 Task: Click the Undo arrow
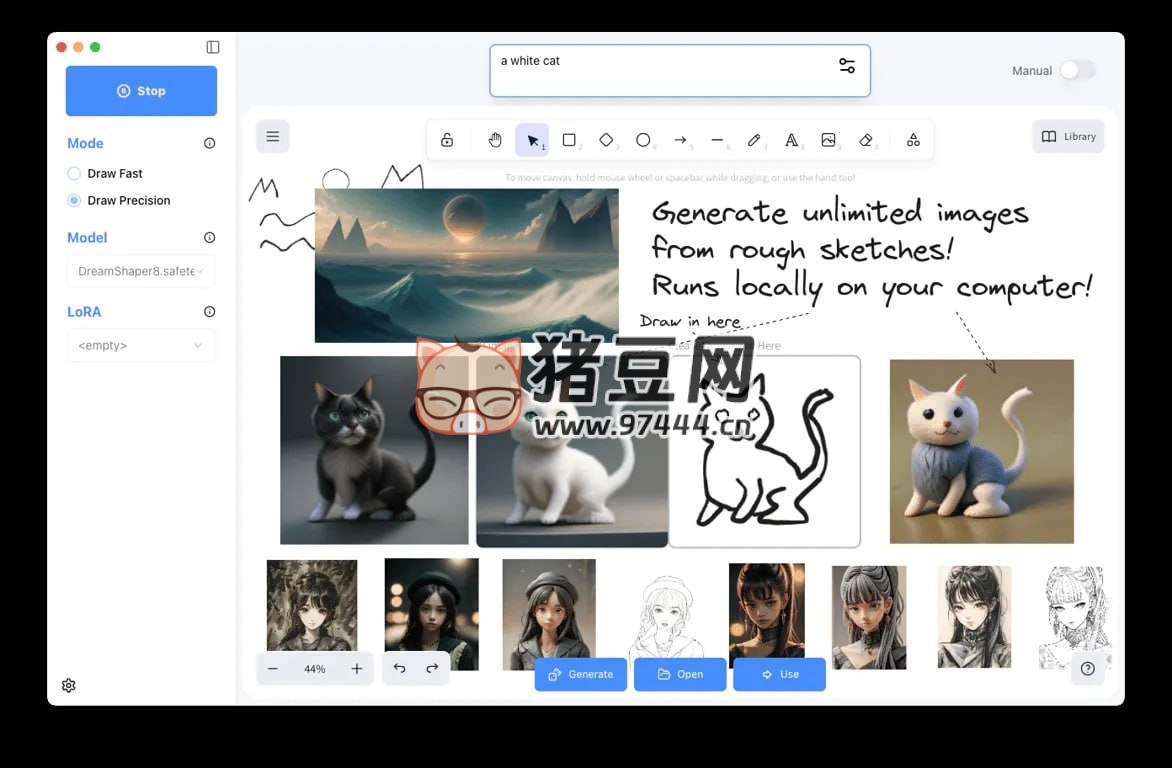pyautogui.click(x=399, y=668)
